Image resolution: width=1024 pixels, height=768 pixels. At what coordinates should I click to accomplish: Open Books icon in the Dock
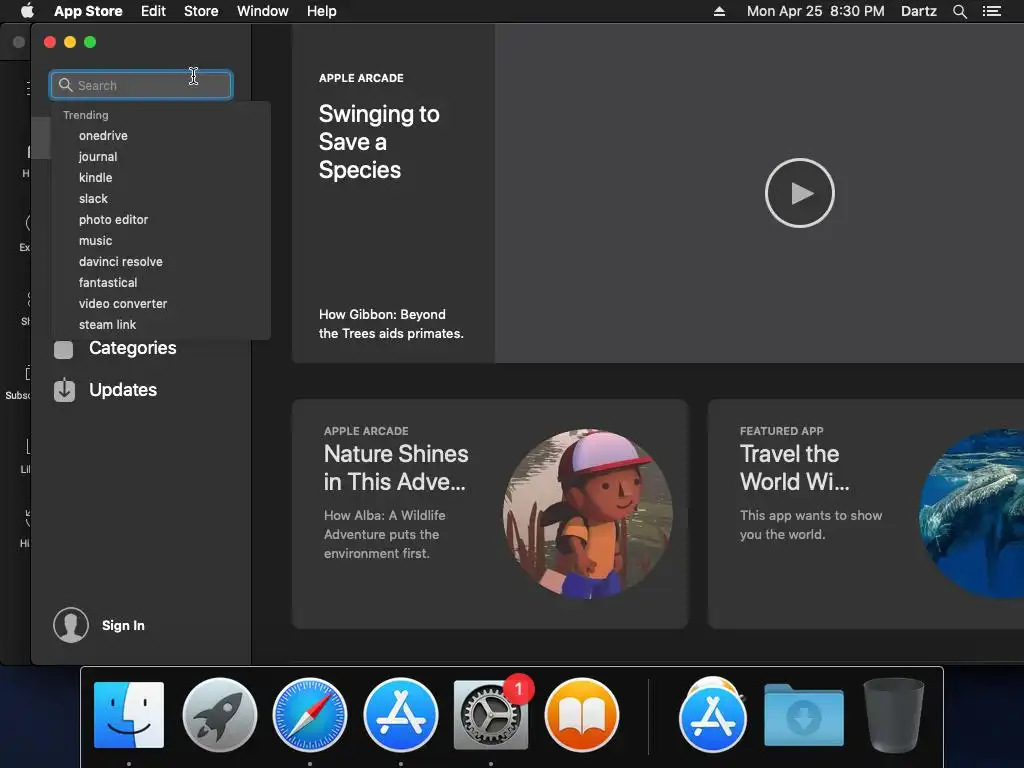click(581, 715)
